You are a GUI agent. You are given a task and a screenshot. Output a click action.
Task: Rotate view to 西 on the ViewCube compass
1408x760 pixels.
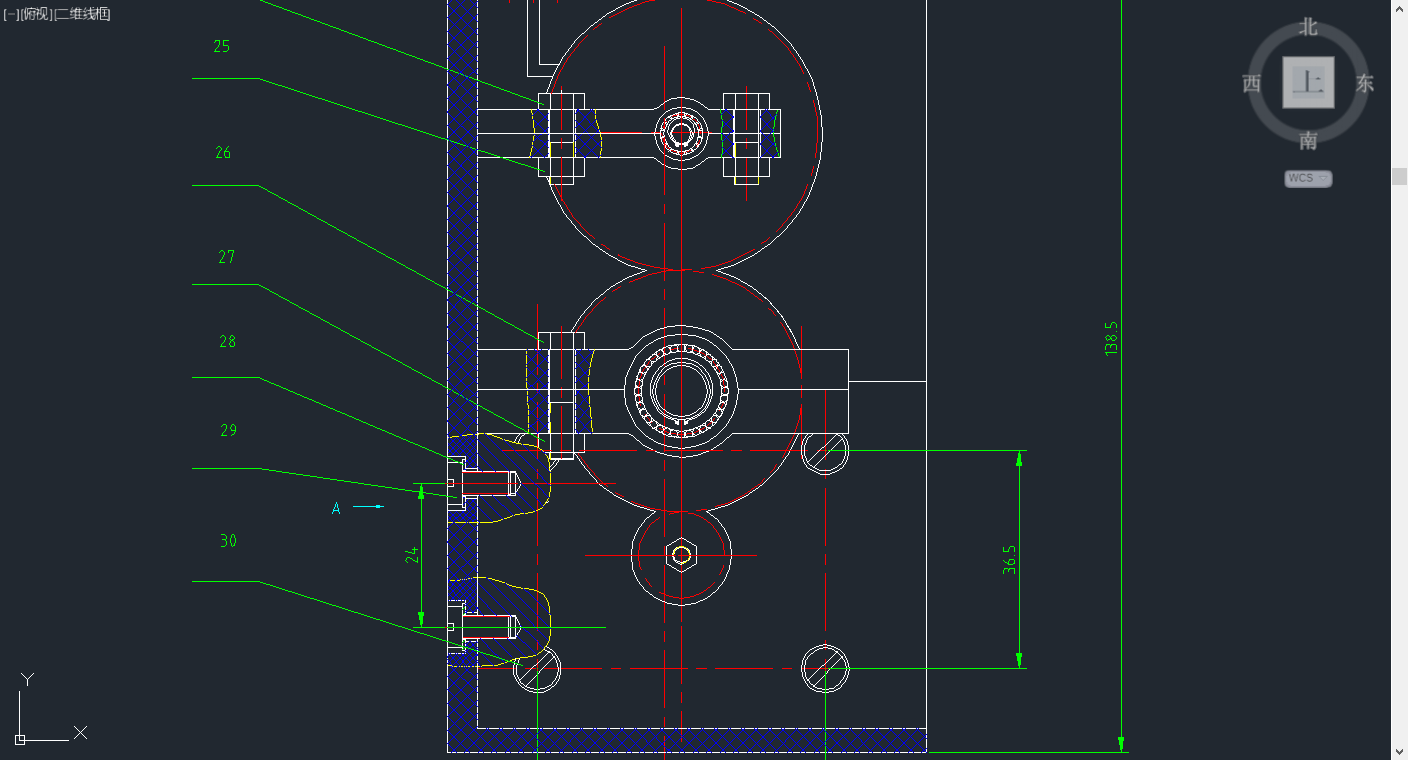(x=1252, y=84)
